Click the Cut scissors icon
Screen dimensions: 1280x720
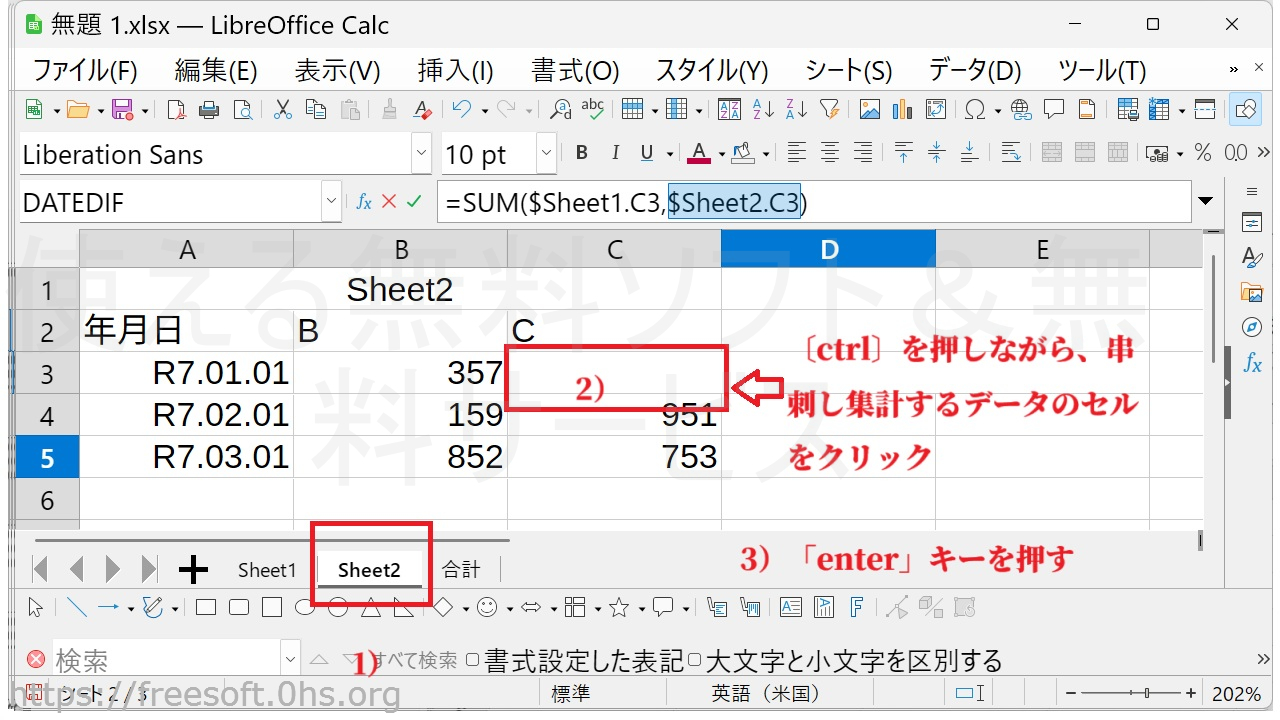coord(282,110)
